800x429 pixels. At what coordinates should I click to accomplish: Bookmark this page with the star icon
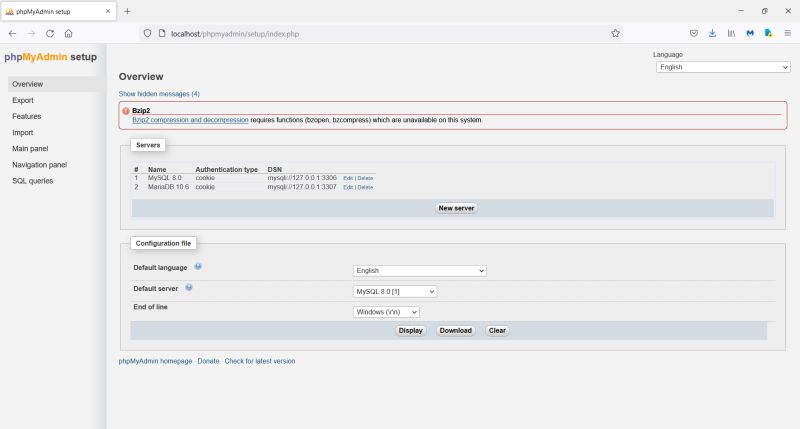(615, 34)
